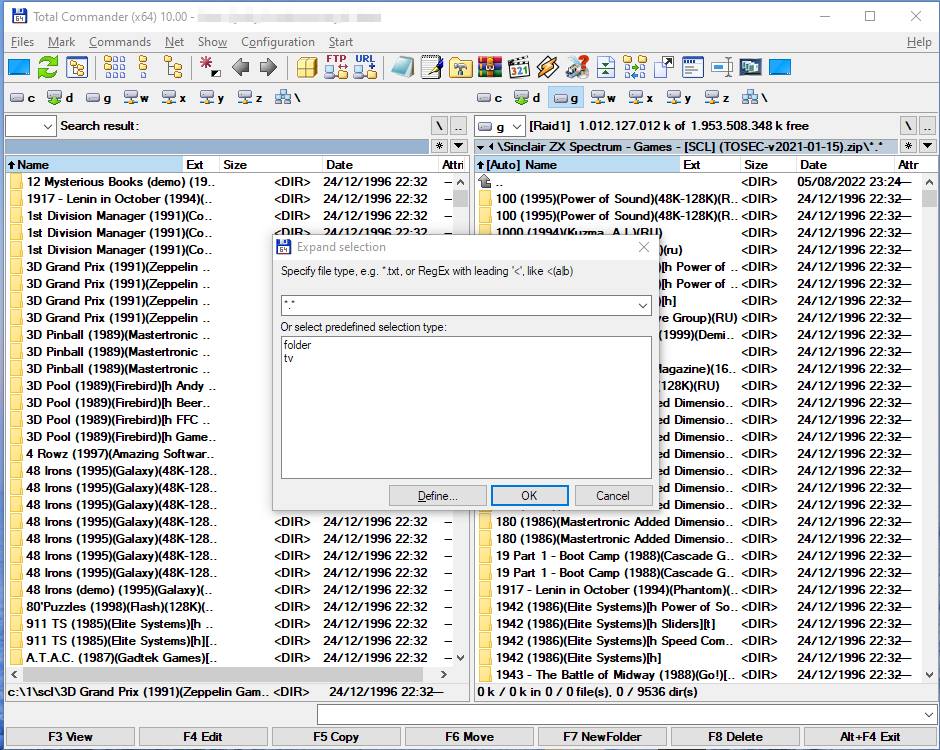This screenshot has width=940, height=750.
Task: Open right panel path tabs dropdown arrow
Action: (480, 147)
